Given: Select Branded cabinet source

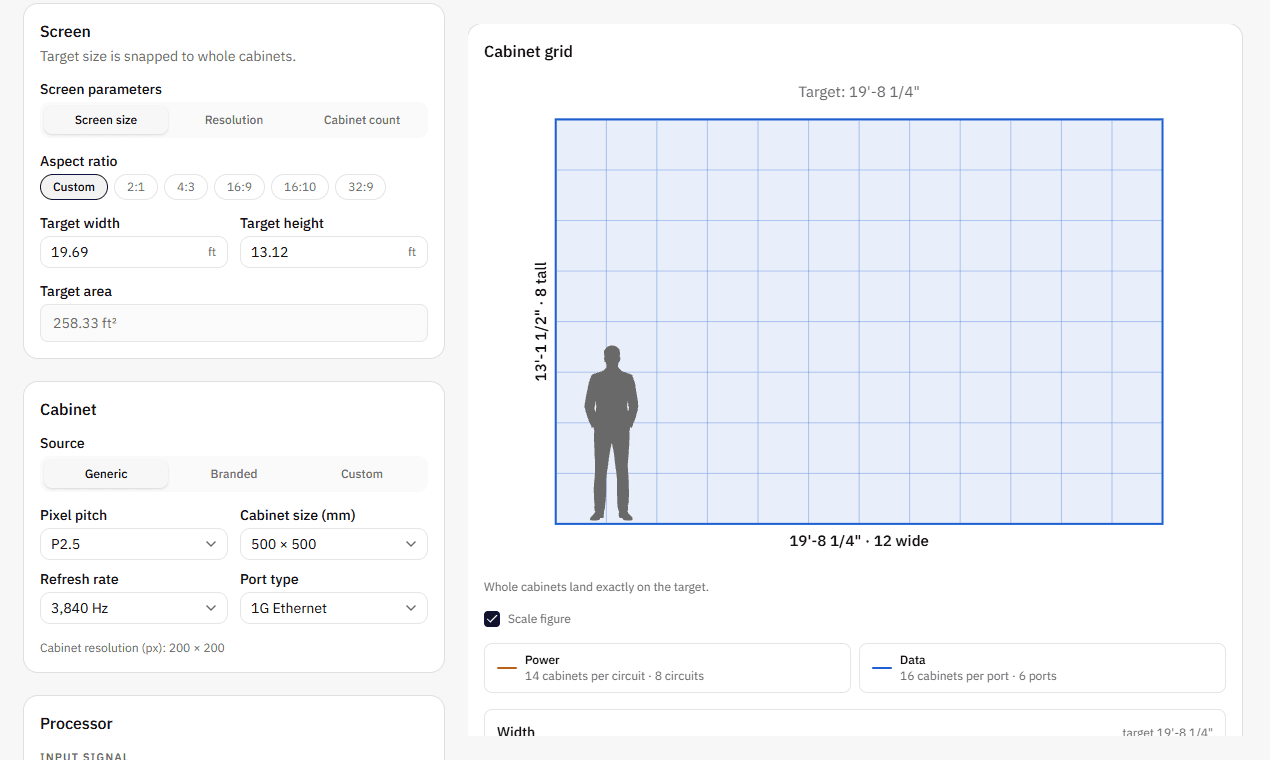Looking at the screenshot, I should click(234, 474).
